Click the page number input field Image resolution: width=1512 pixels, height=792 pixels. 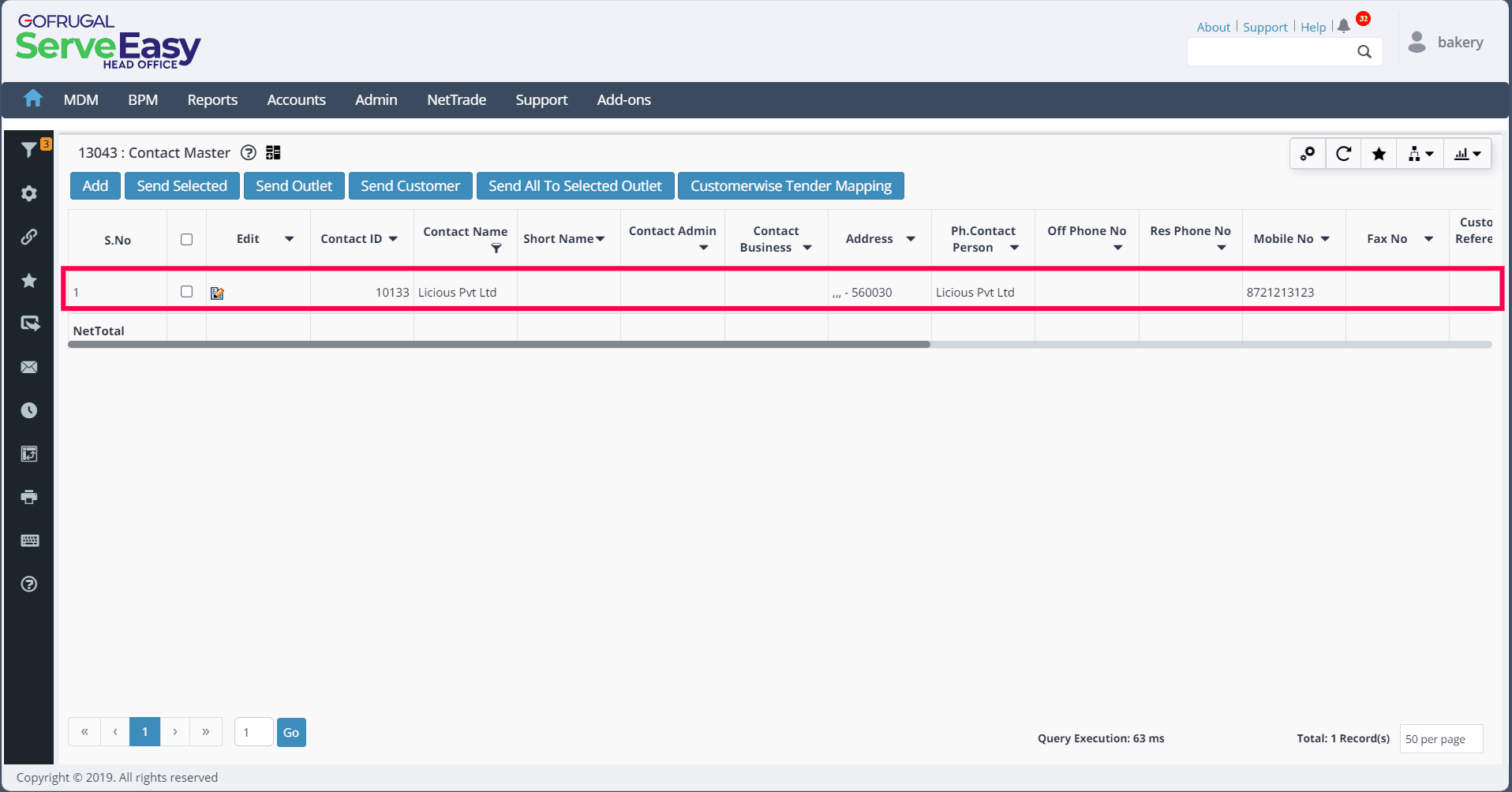(x=253, y=732)
